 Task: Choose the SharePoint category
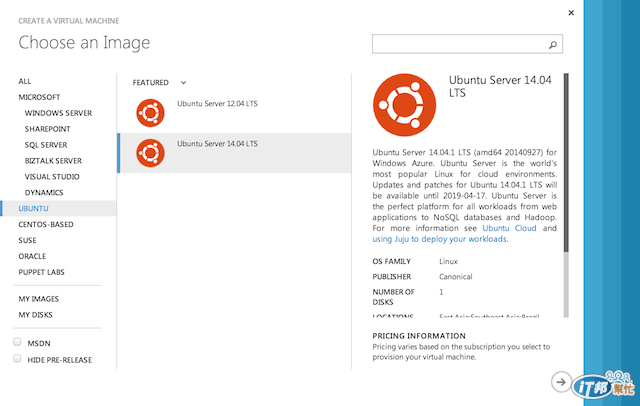coord(47,129)
